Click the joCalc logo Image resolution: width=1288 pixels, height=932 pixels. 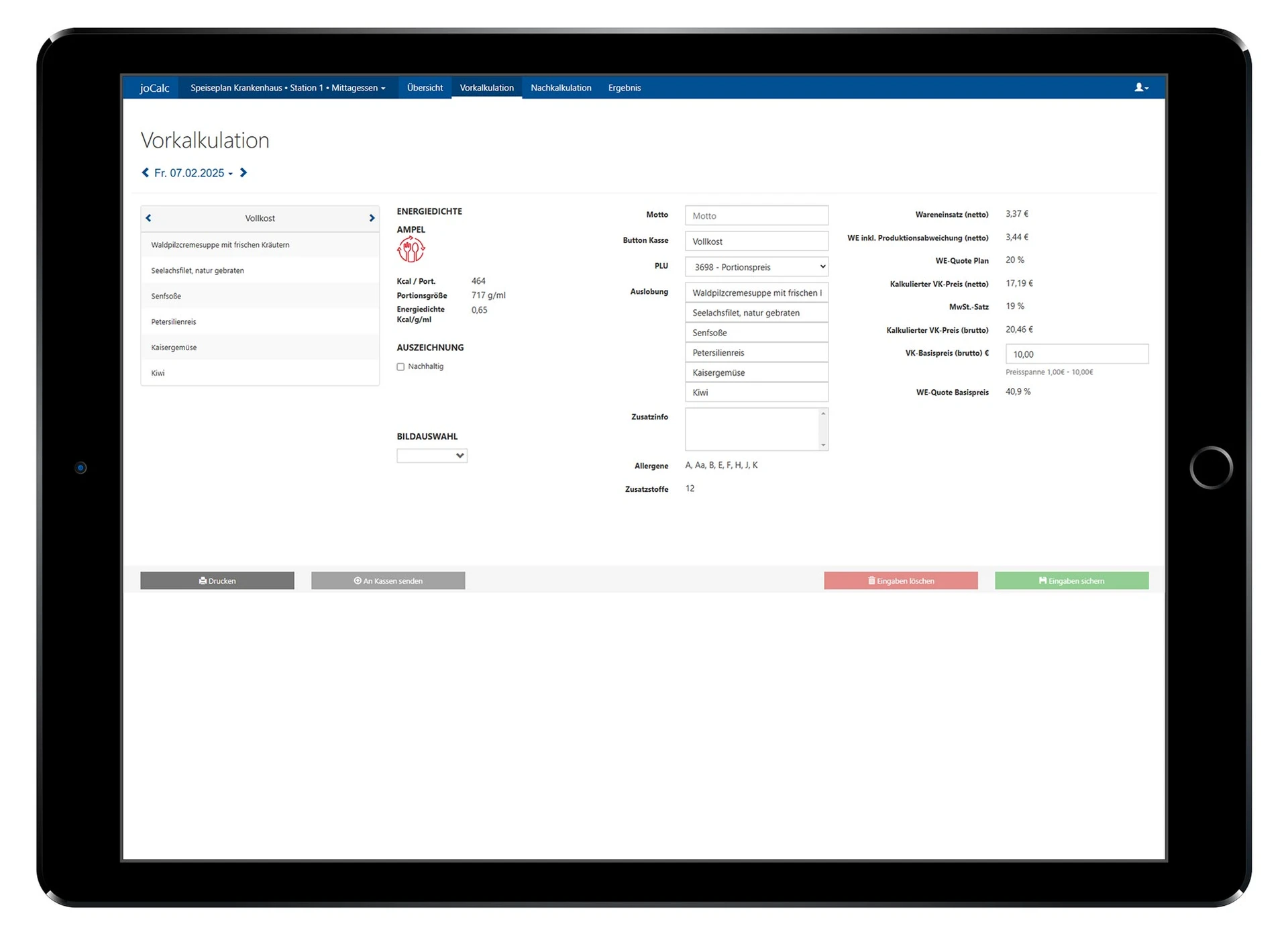154,88
